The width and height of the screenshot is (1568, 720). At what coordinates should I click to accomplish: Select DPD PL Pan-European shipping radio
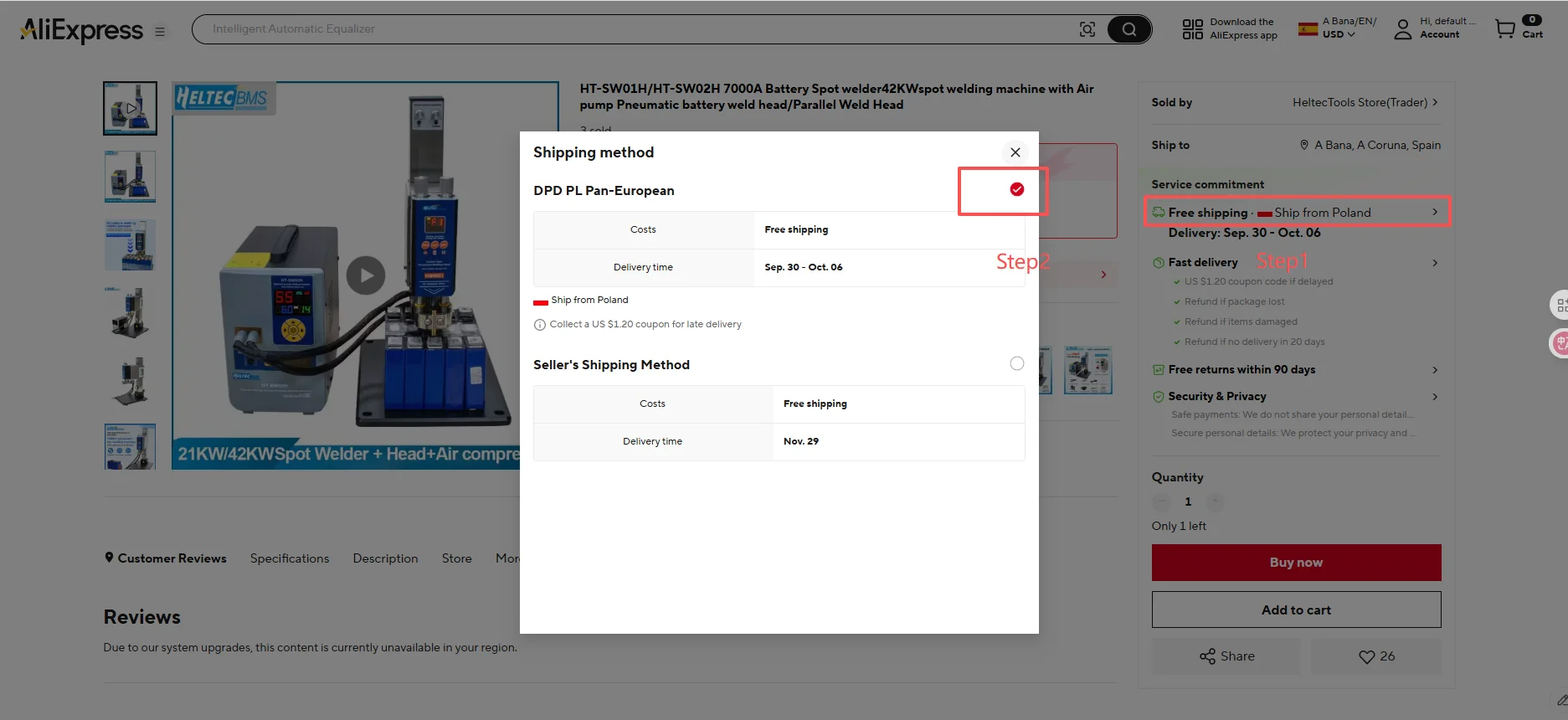click(x=1017, y=189)
